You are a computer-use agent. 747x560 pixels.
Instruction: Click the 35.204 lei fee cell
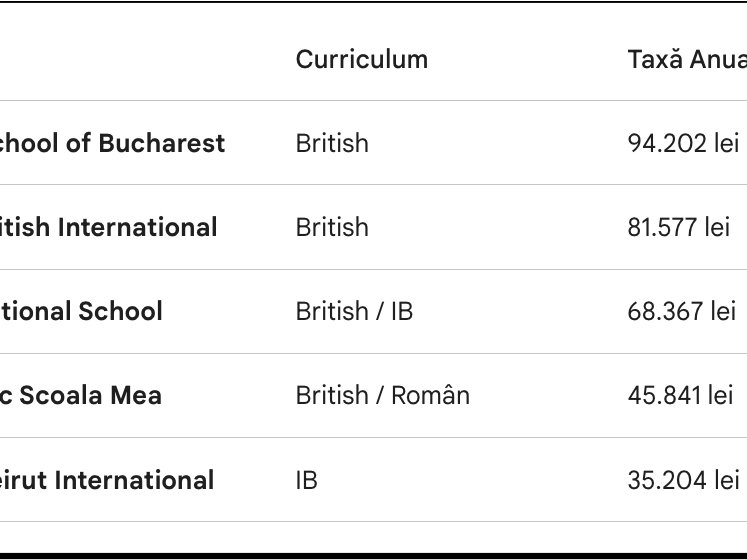(683, 480)
